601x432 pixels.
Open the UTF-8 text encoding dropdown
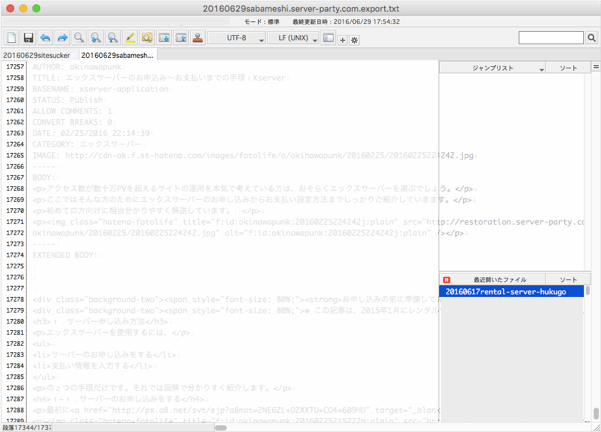click(236, 38)
